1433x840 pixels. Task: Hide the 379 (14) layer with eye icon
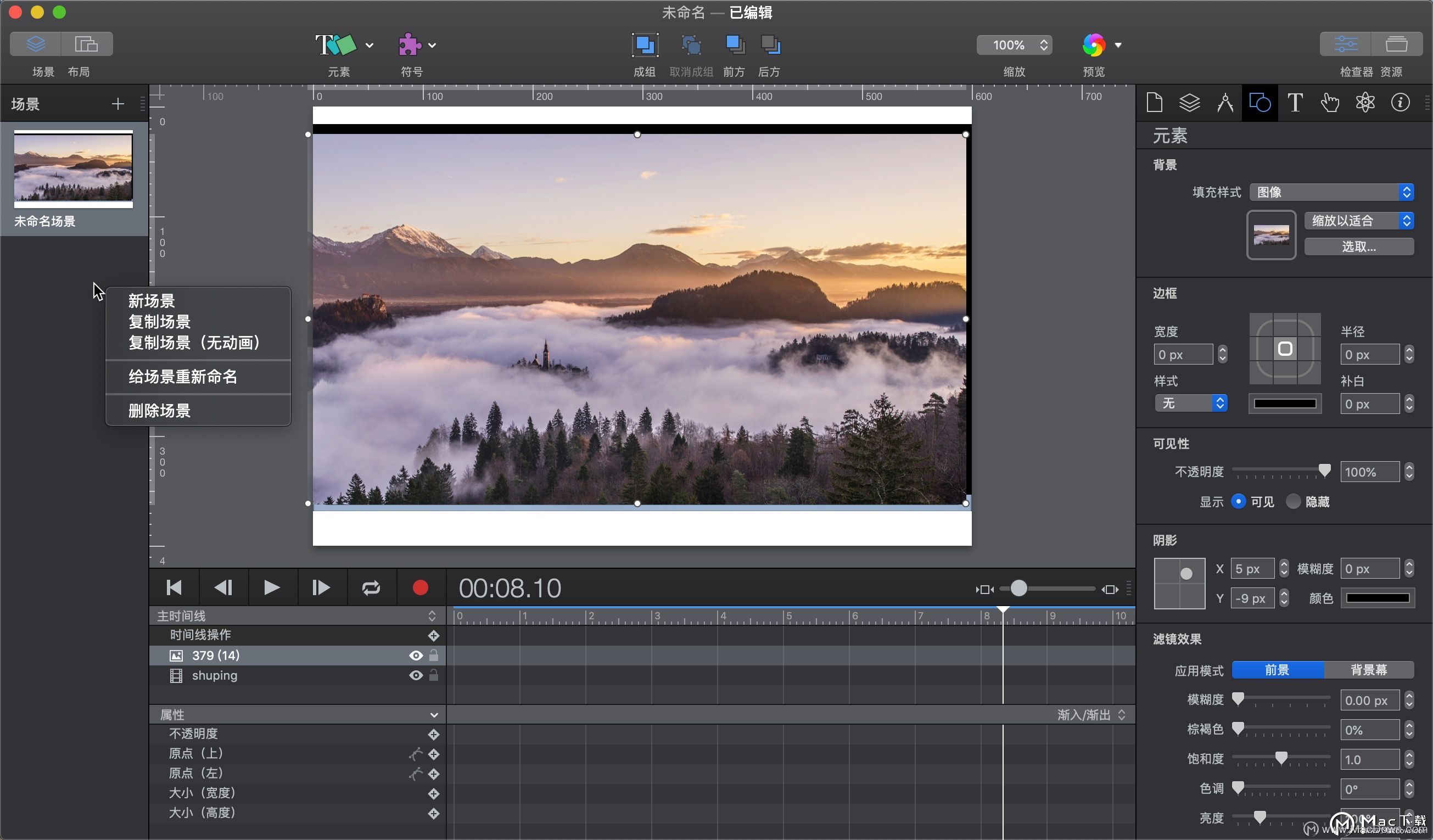point(416,656)
